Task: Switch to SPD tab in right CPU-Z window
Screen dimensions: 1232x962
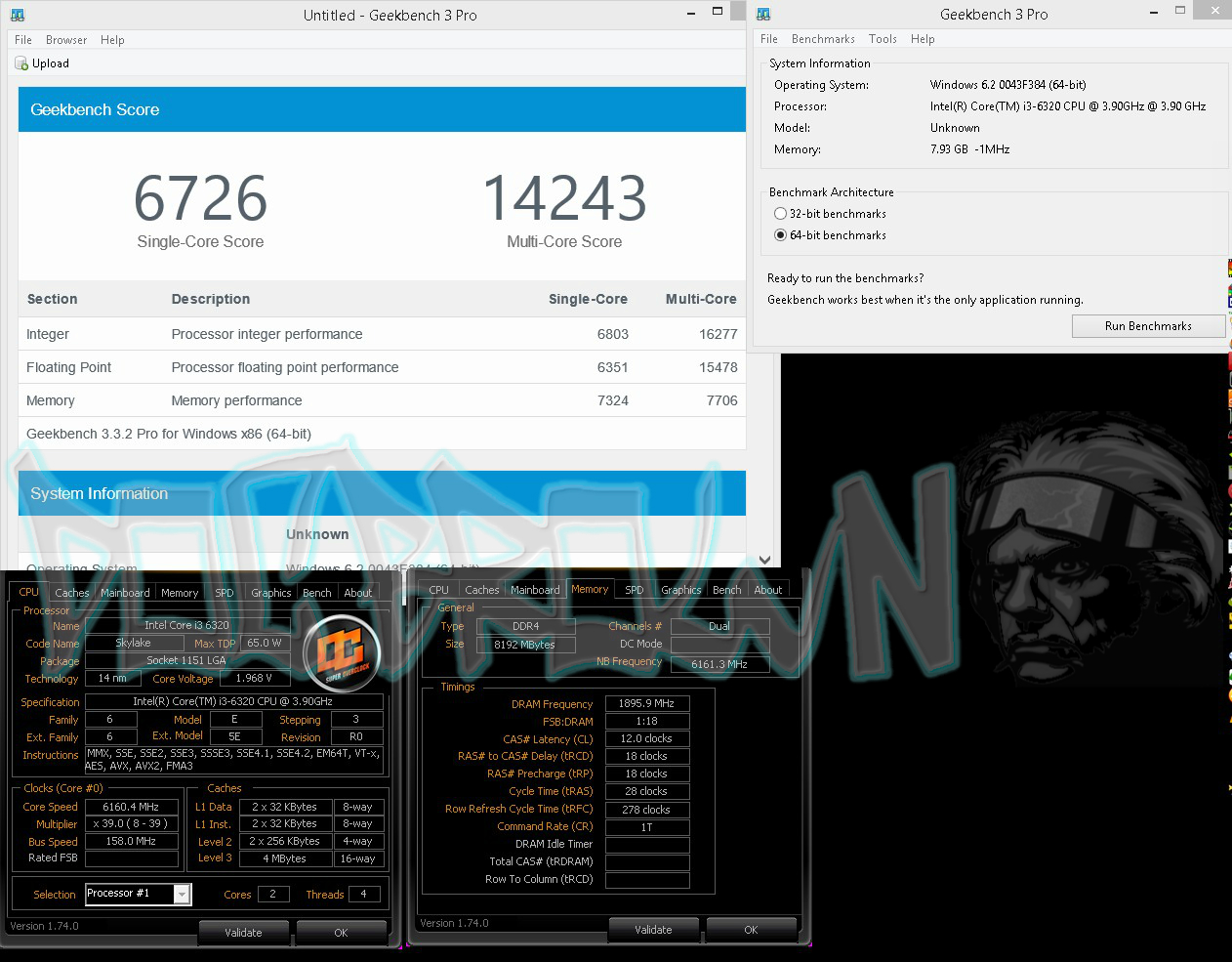Action: click(635, 590)
